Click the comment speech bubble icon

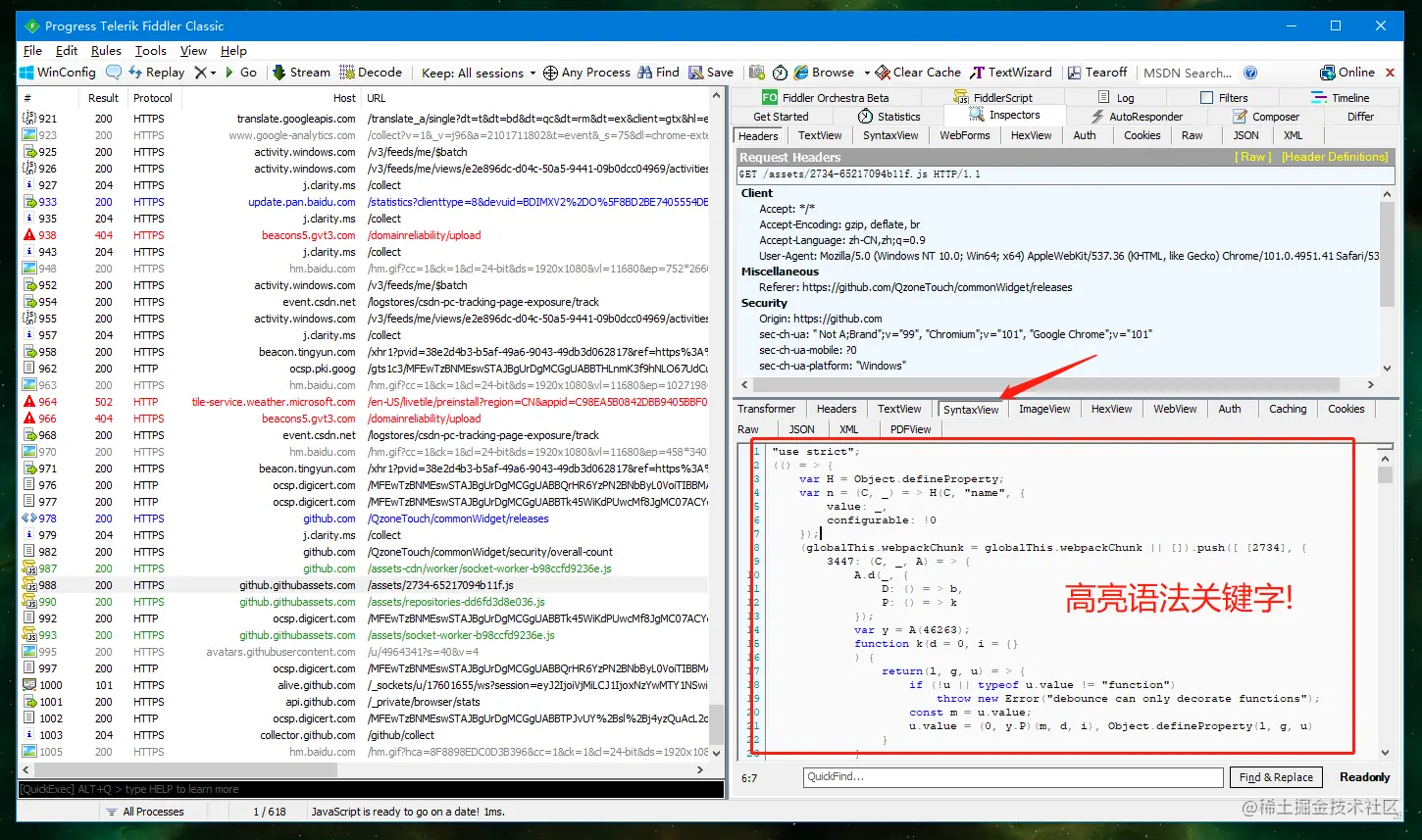tap(114, 73)
